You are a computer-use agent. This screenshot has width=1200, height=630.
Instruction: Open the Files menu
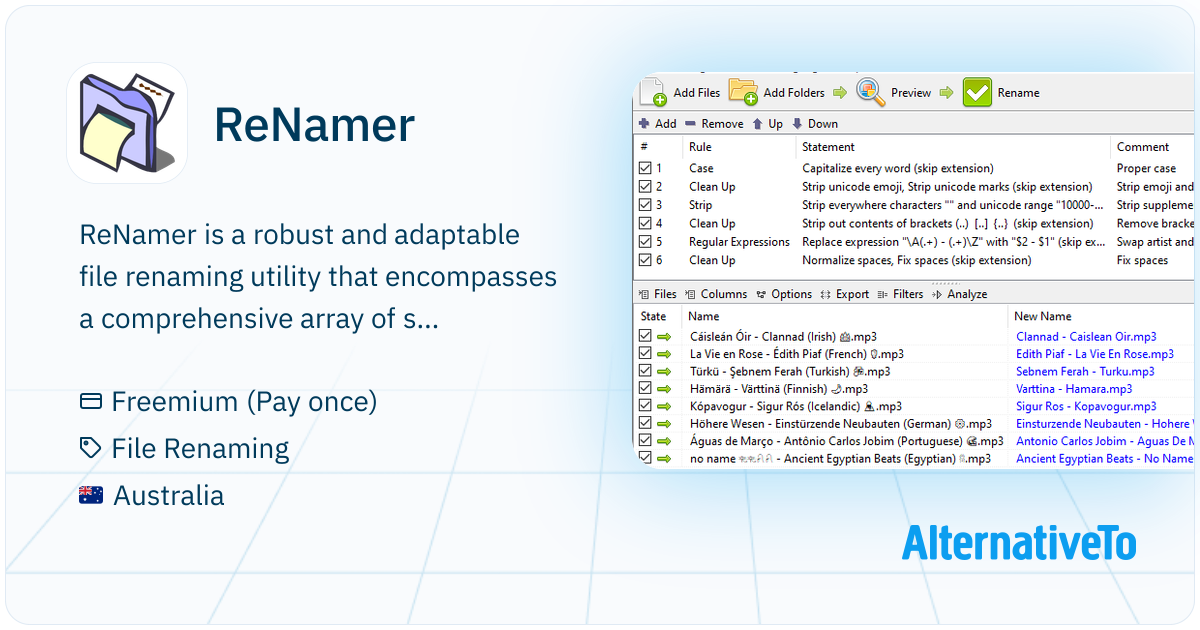(x=658, y=294)
